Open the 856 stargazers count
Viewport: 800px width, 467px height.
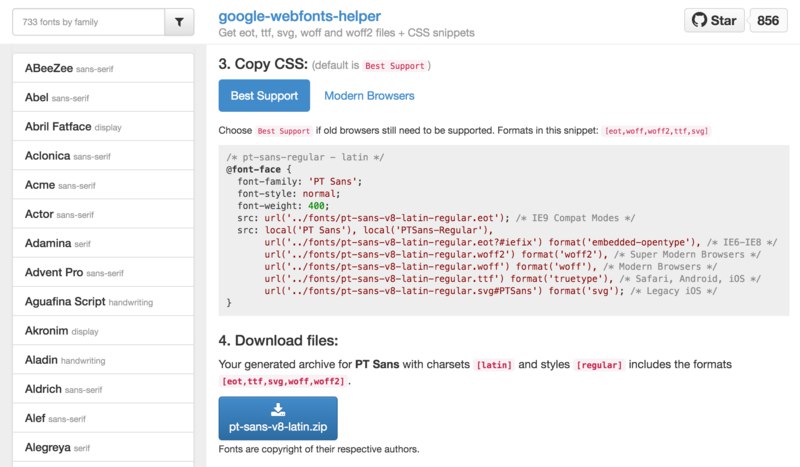(768, 20)
